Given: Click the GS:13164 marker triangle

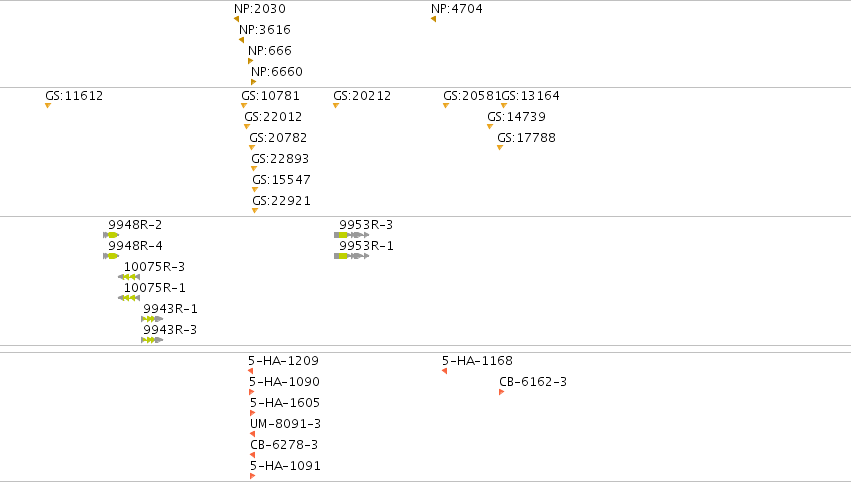Looking at the screenshot, I should tap(504, 105).
